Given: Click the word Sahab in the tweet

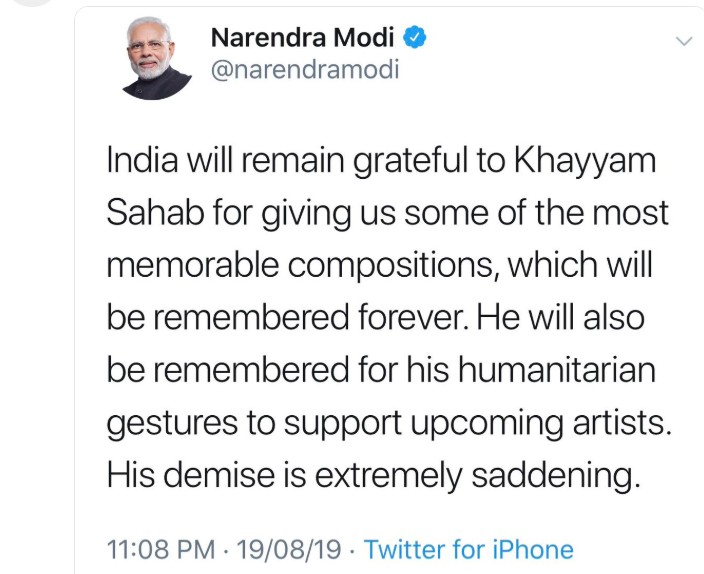Looking at the screenshot, I should pyautogui.click(x=152, y=216).
